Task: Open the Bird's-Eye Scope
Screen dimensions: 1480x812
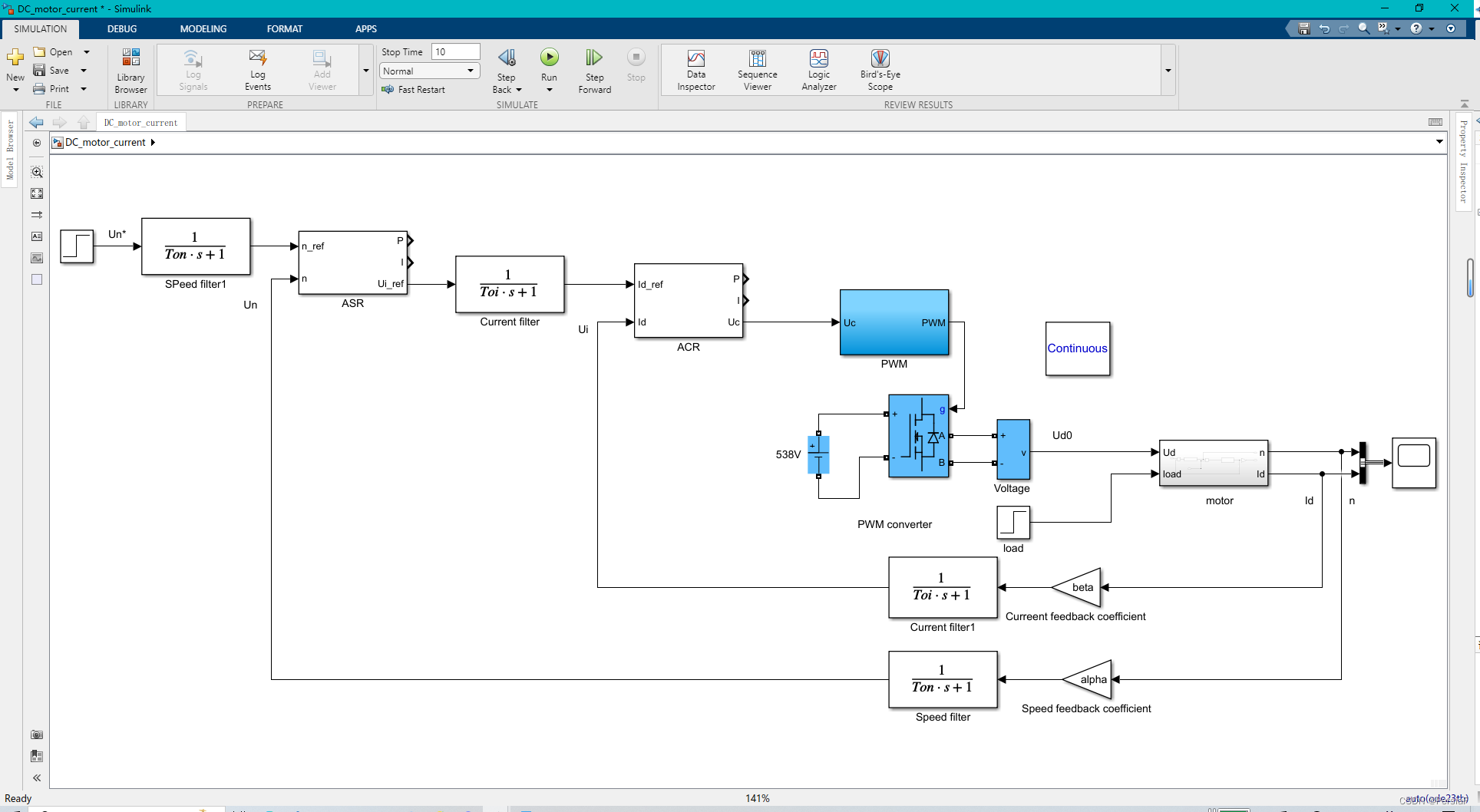Action: 880,69
